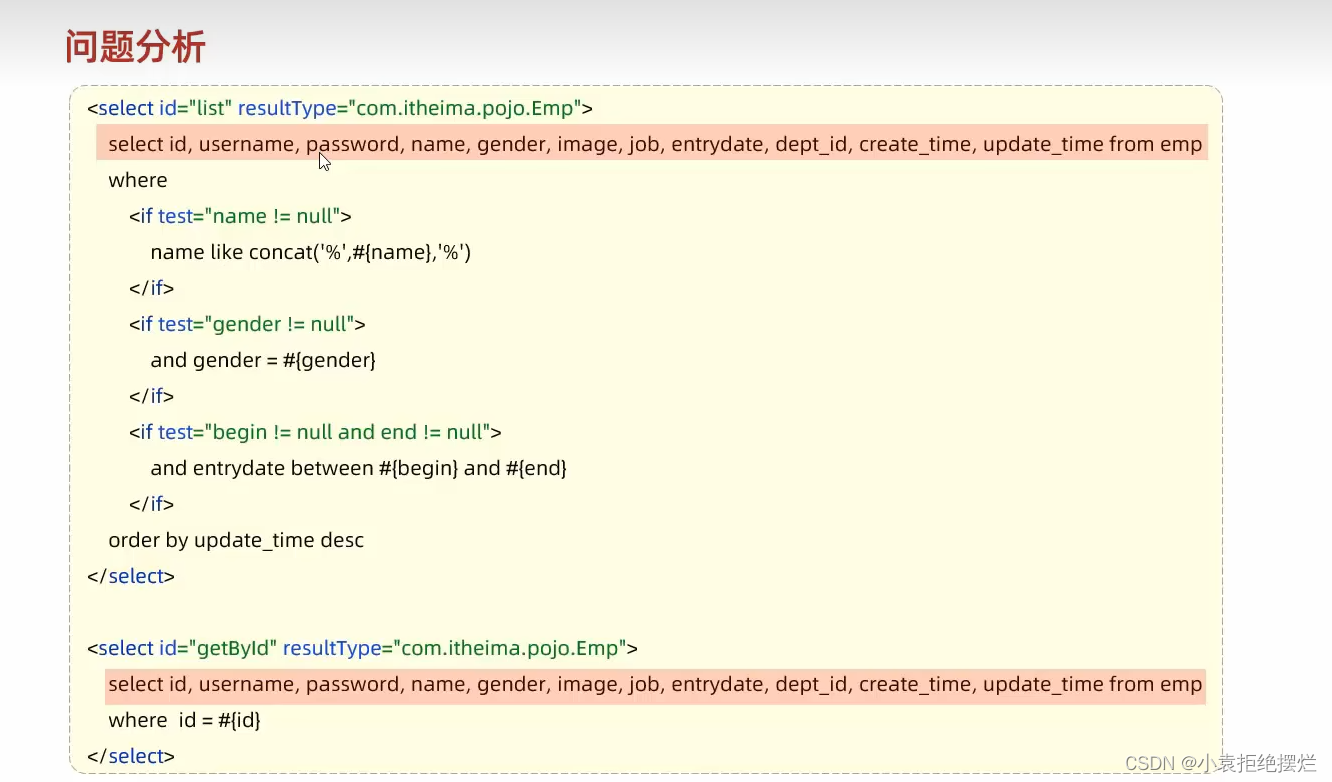Click line 'and gender = #{gender}'
This screenshot has height=782, width=1332.
coord(263,360)
